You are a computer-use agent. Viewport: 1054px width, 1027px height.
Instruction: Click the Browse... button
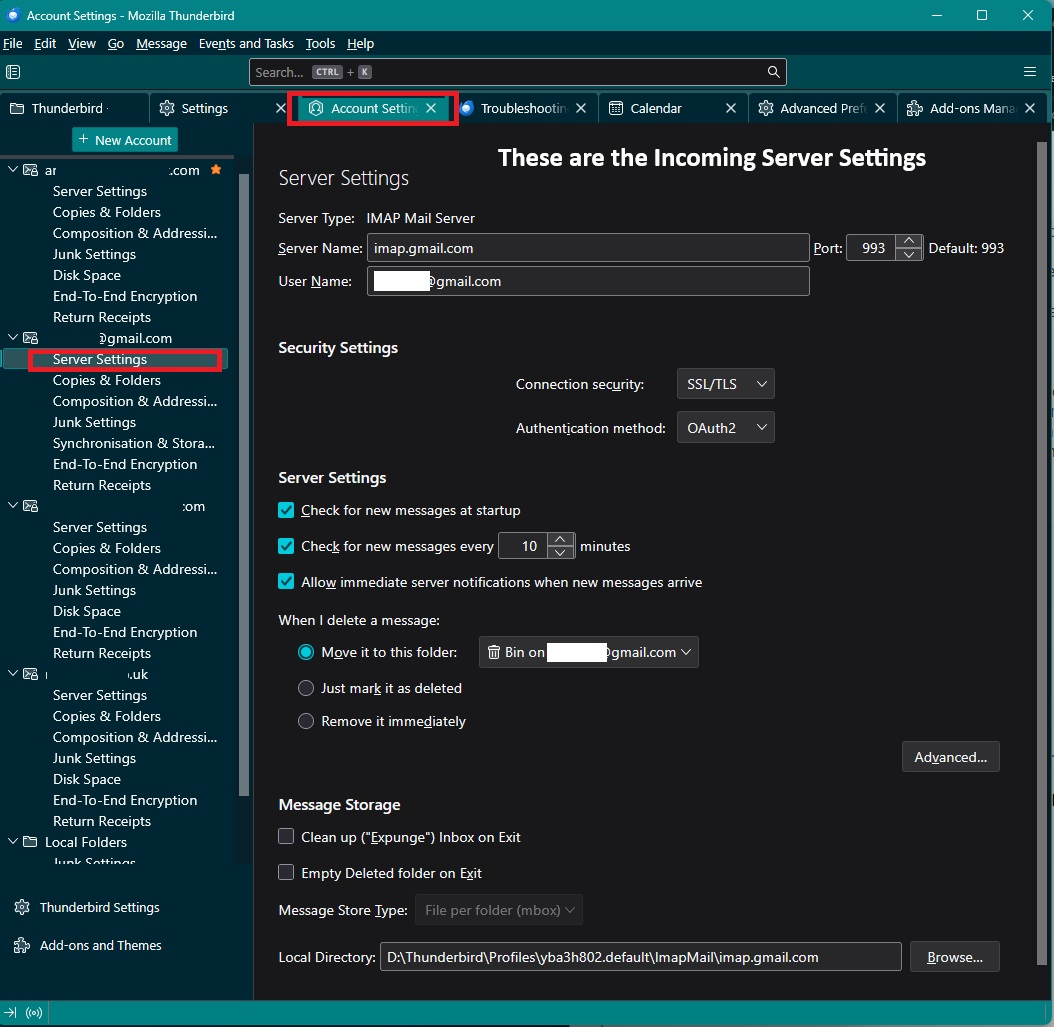tap(955, 956)
